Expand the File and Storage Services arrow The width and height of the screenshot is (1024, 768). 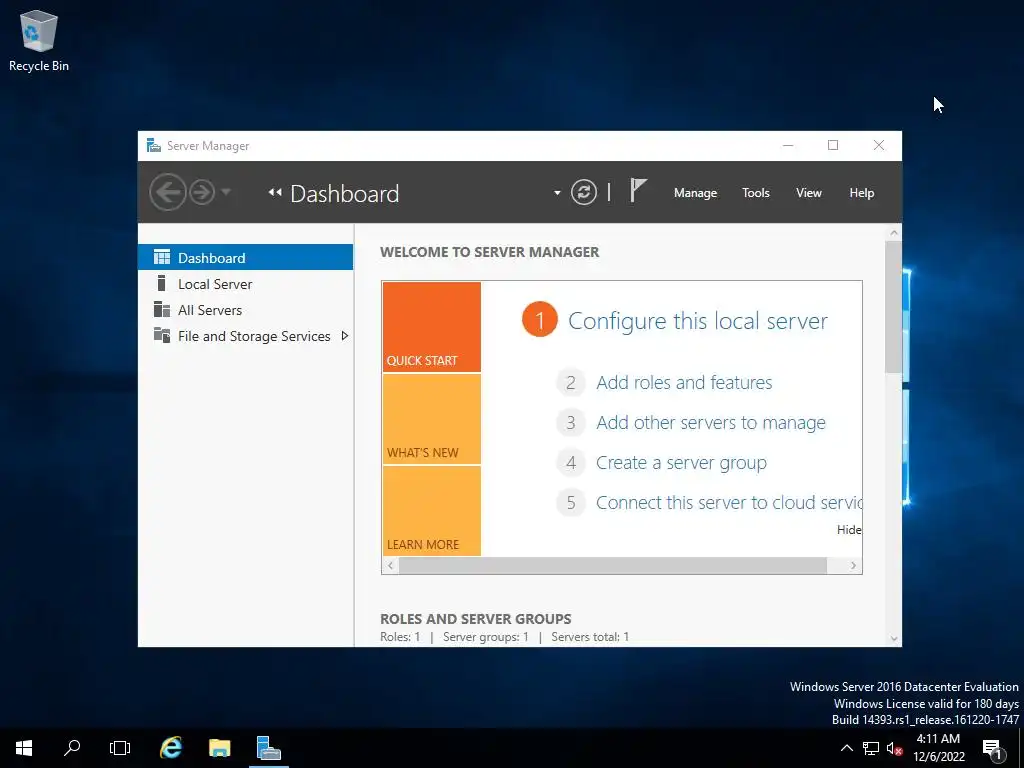(x=344, y=336)
